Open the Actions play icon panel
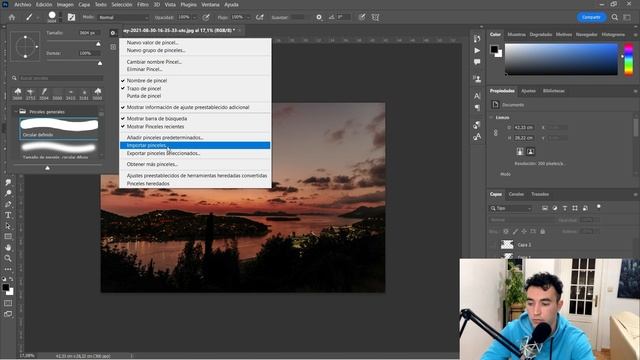Image resolution: width=640 pixels, height=360 pixels. (x=477, y=51)
